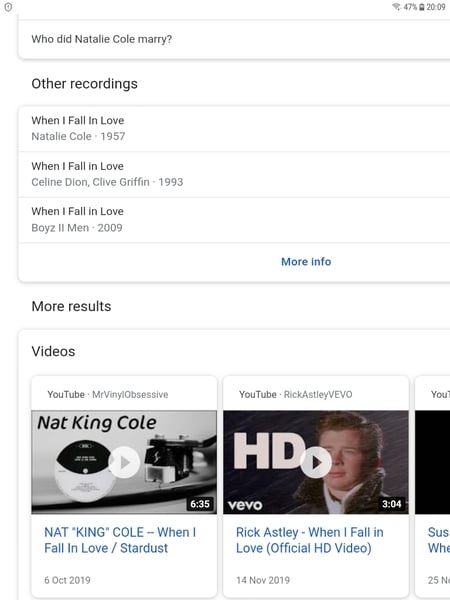
Task: Tap the Wi-Fi status icon
Action: (x=396, y=7)
